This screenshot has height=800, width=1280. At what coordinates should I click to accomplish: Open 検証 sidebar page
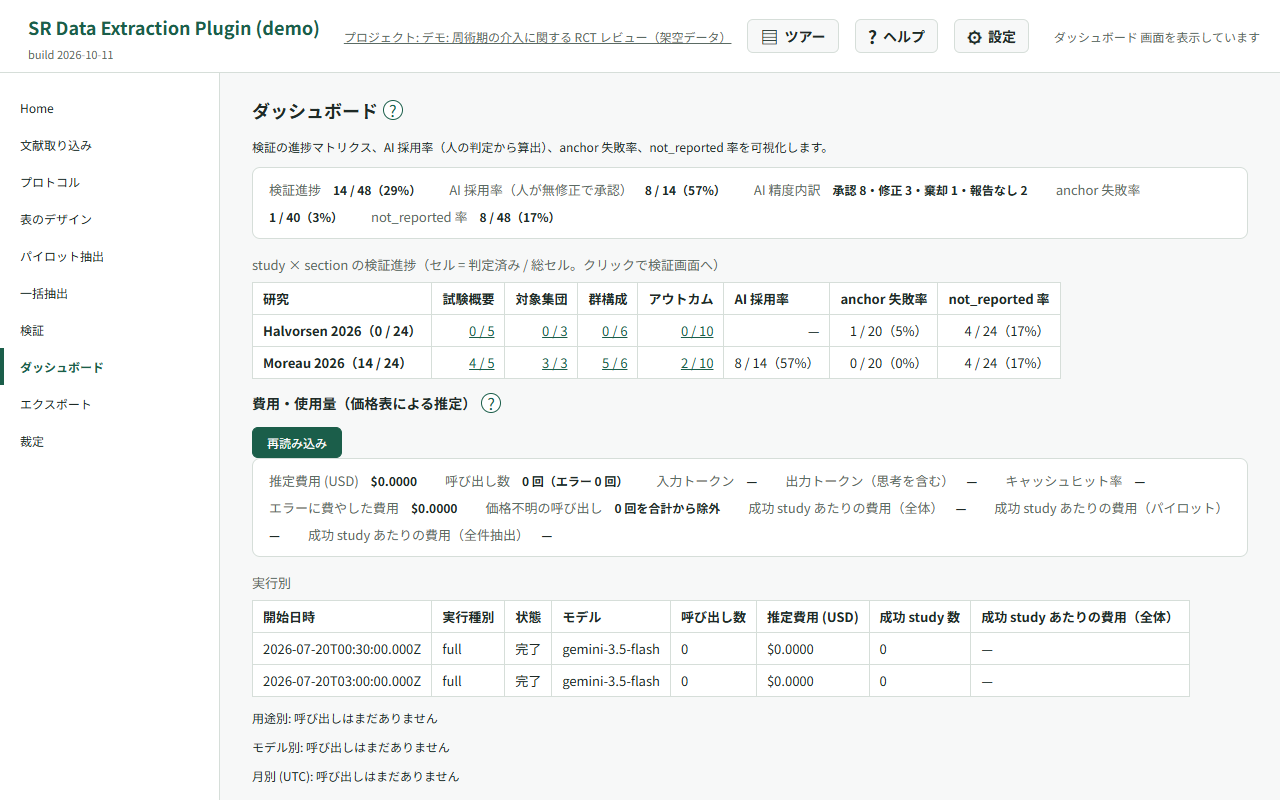pos(110,331)
